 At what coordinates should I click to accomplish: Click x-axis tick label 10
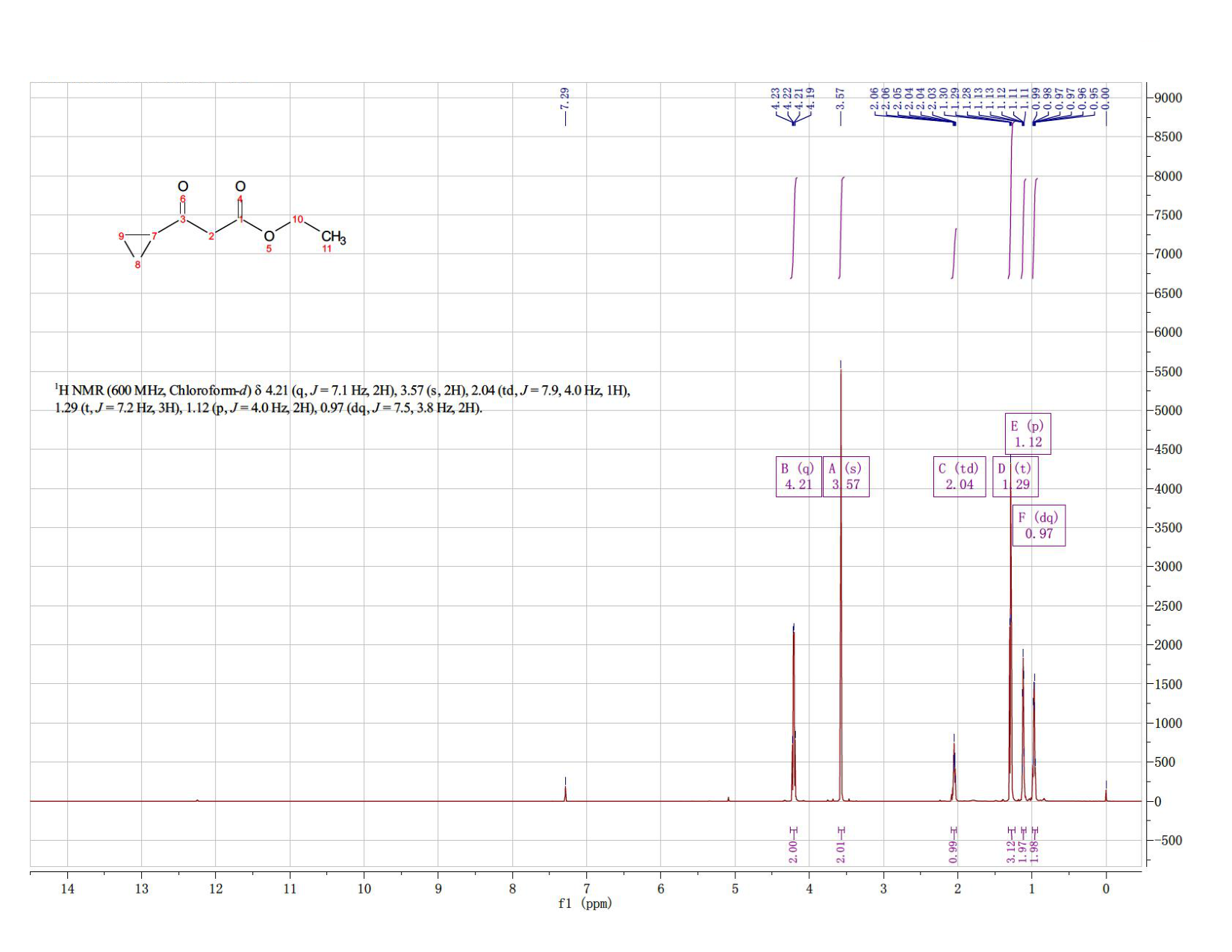coord(364,889)
